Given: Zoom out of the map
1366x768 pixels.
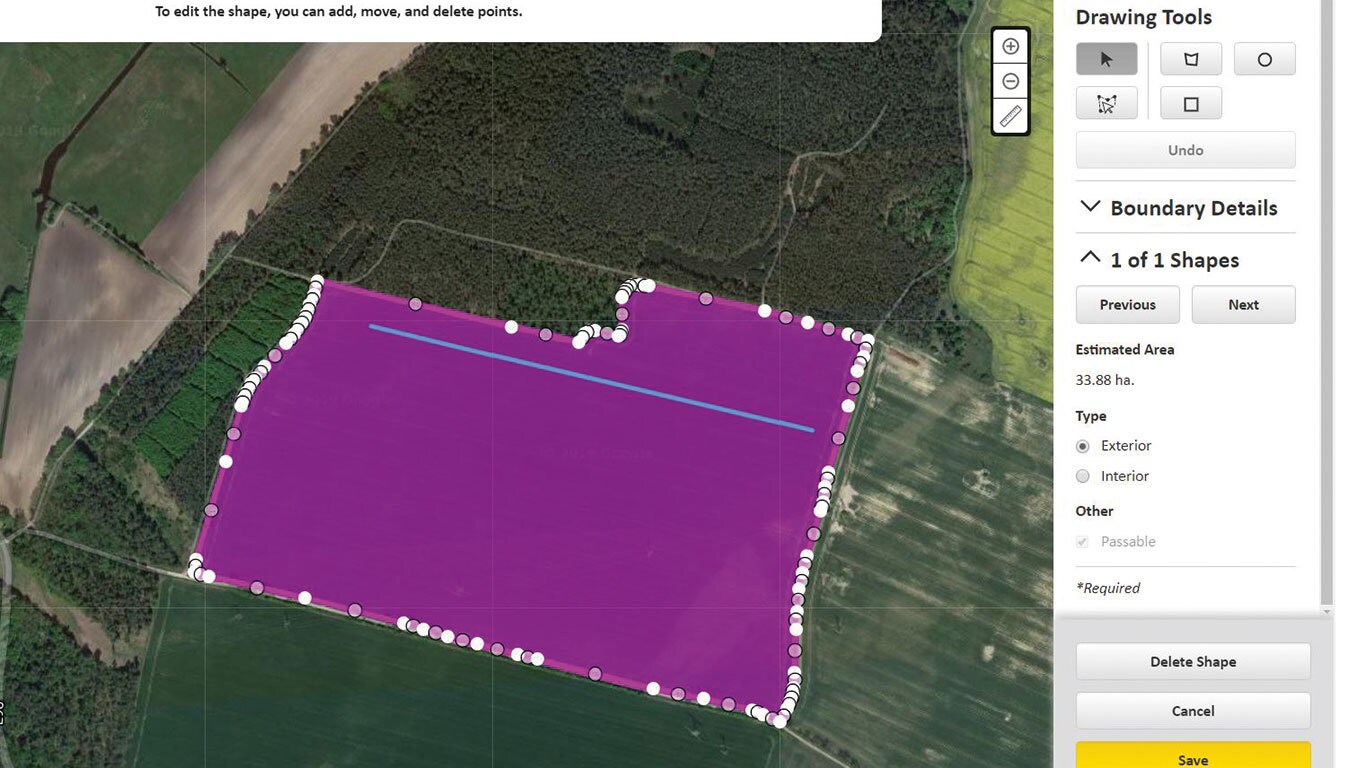Looking at the screenshot, I should [x=1010, y=82].
